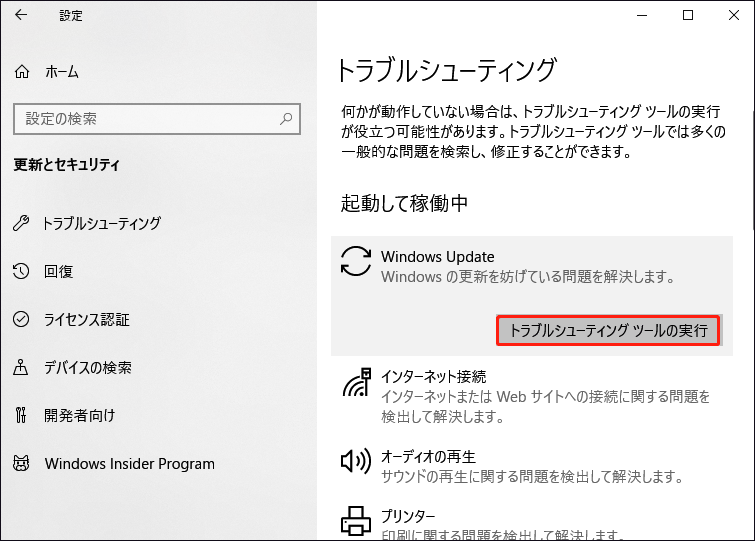Screen dimensions: 755x541
Task: Click the 開発者向け tools icon
Action: tap(22, 415)
